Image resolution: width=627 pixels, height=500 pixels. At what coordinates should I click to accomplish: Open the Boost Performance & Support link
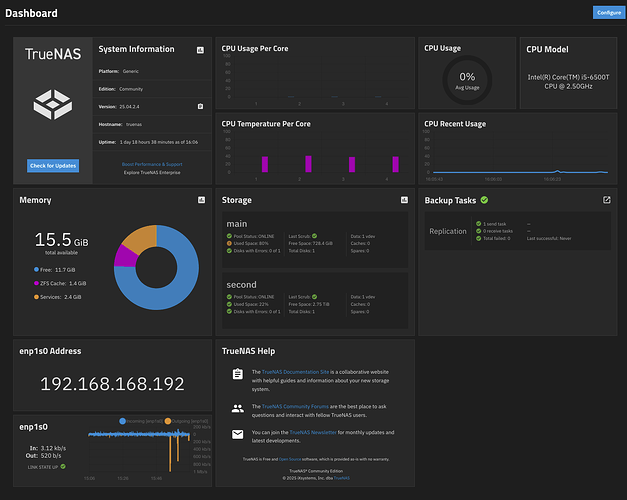click(153, 162)
